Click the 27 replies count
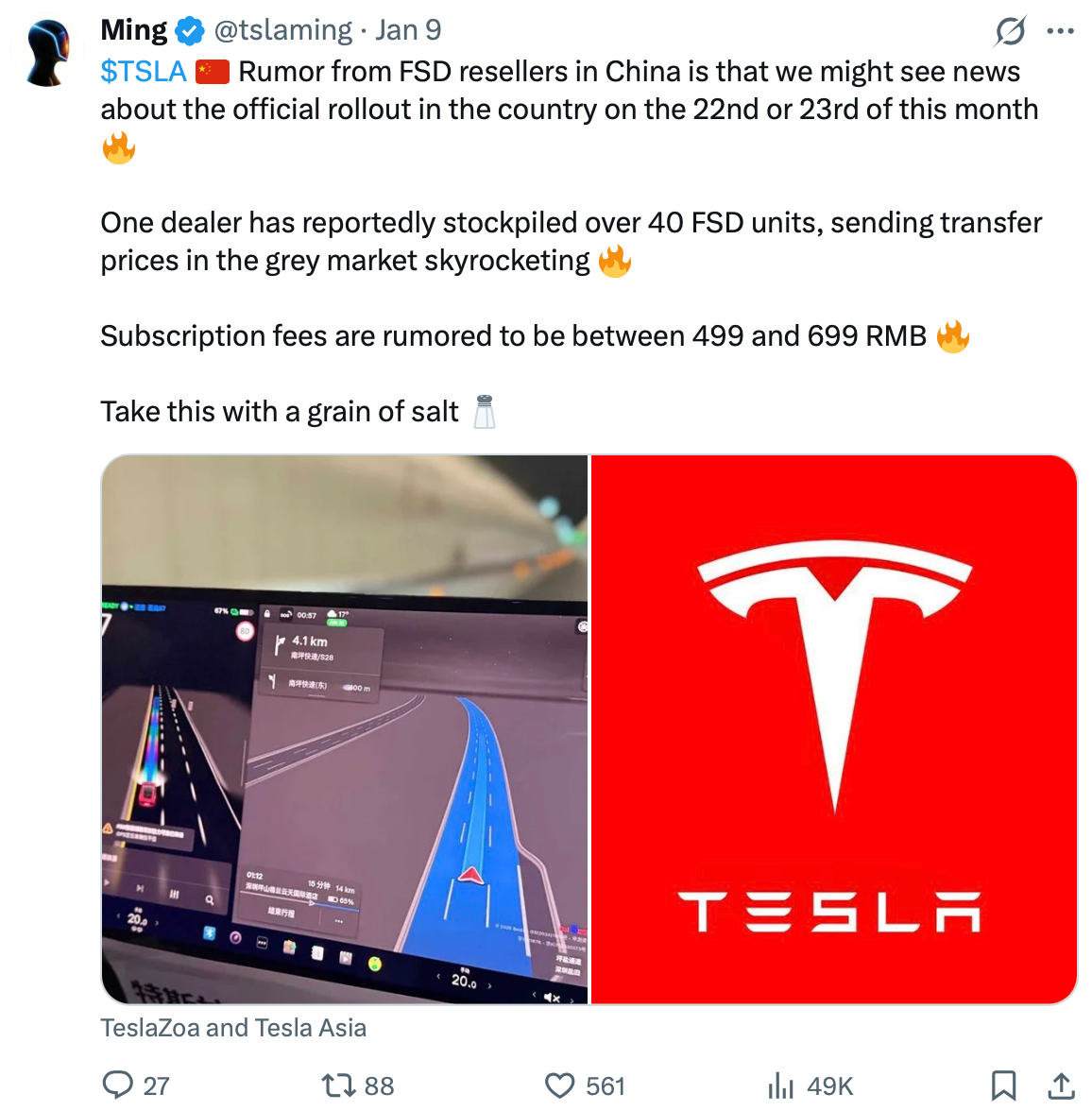The image size is (1092, 1111). pyautogui.click(x=157, y=1085)
